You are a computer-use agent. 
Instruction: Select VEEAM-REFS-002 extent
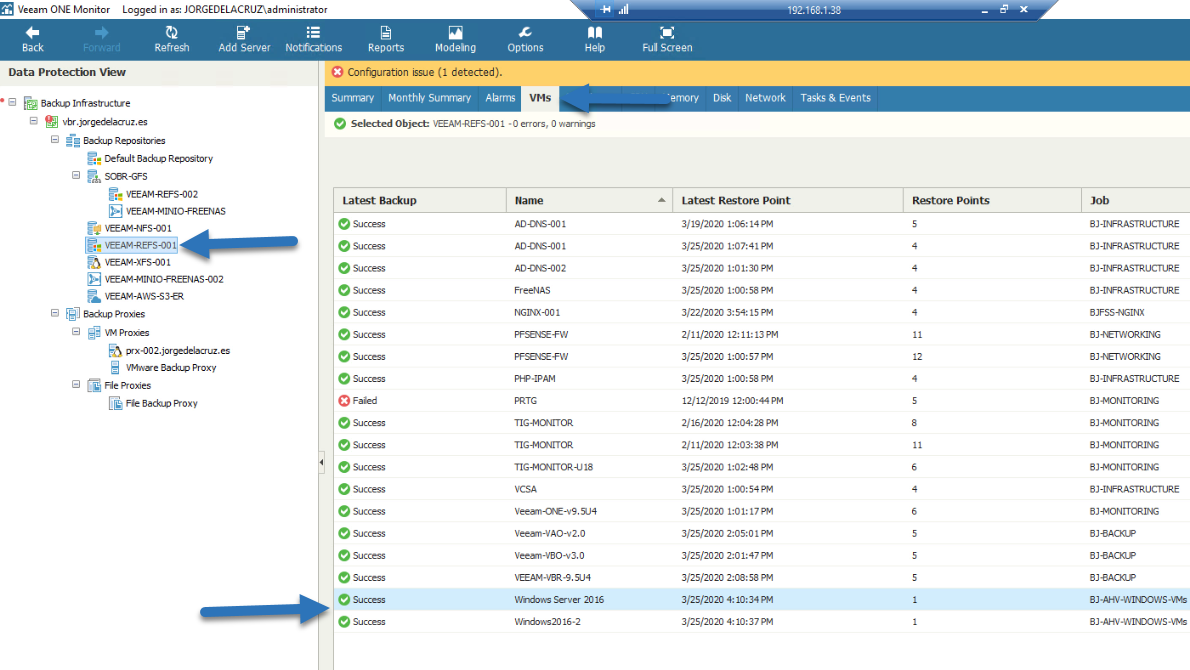click(162, 194)
